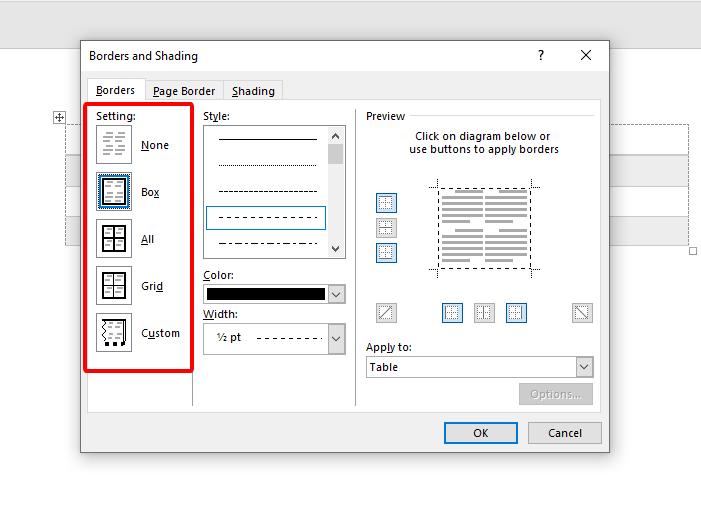701x513 pixels.
Task: Open the Help question mark button
Action: click(x=541, y=55)
